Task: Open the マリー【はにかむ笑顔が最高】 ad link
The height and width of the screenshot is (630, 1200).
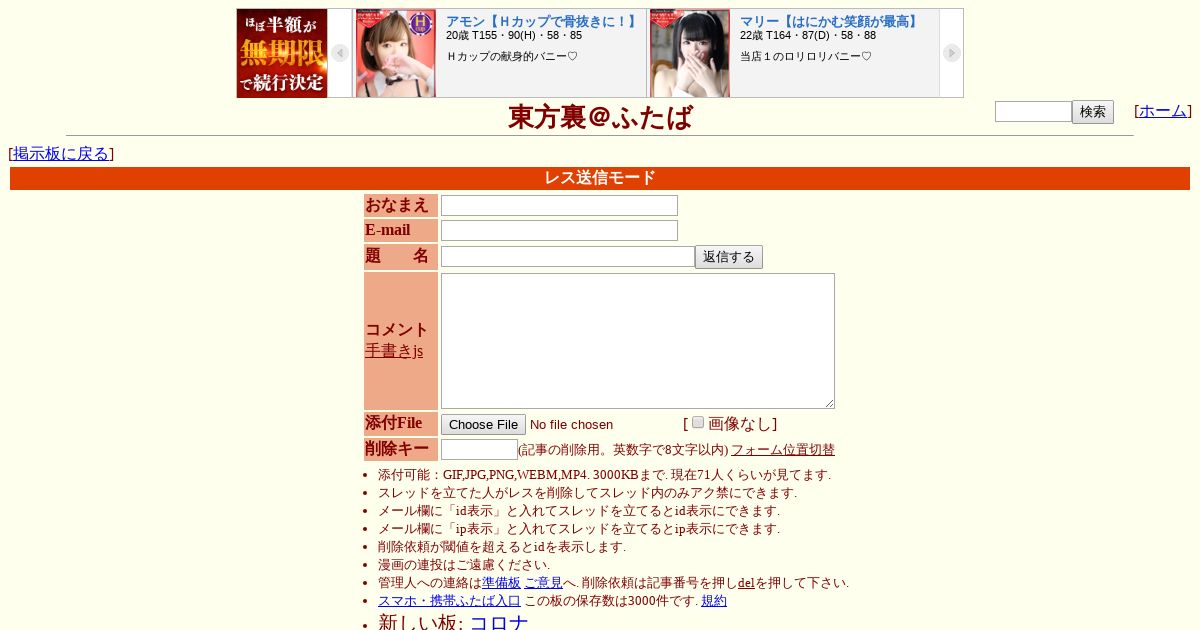Action: [x=829, y=21]
